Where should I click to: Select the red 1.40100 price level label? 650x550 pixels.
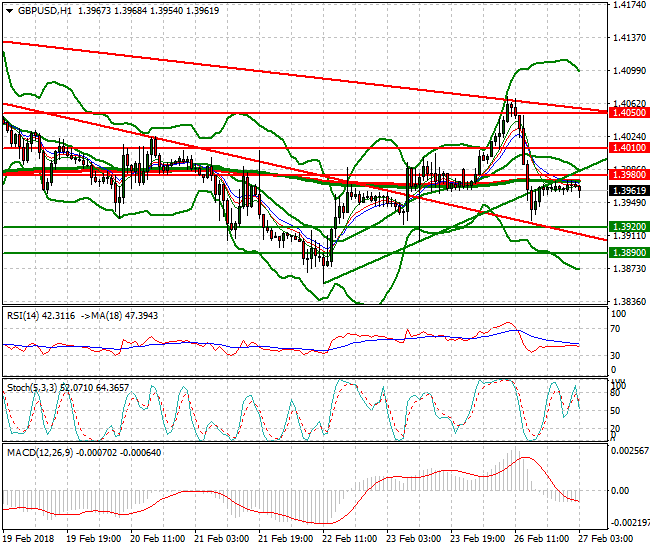tap(629, 148)
